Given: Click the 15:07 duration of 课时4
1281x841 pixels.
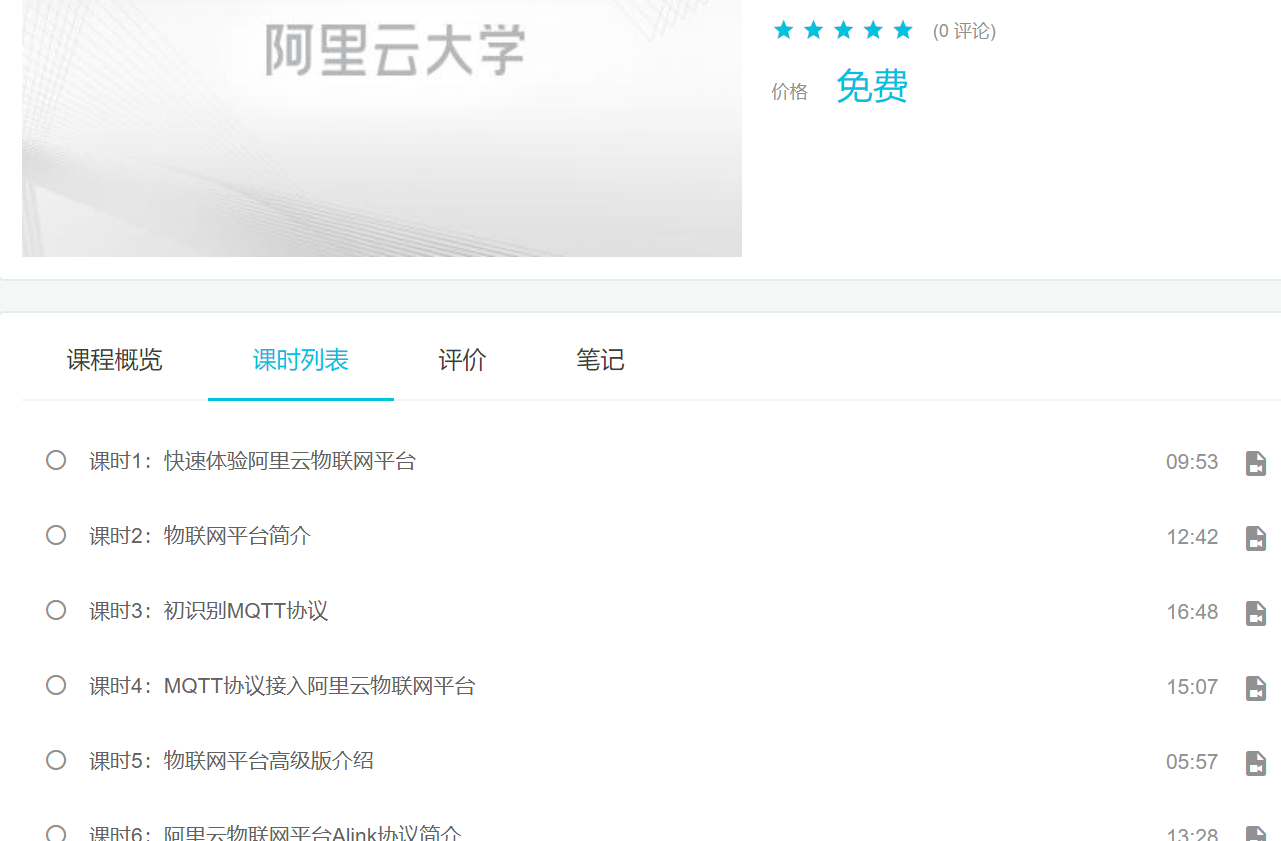Looking at the screenshot, I should click(x=1192, y=687).
